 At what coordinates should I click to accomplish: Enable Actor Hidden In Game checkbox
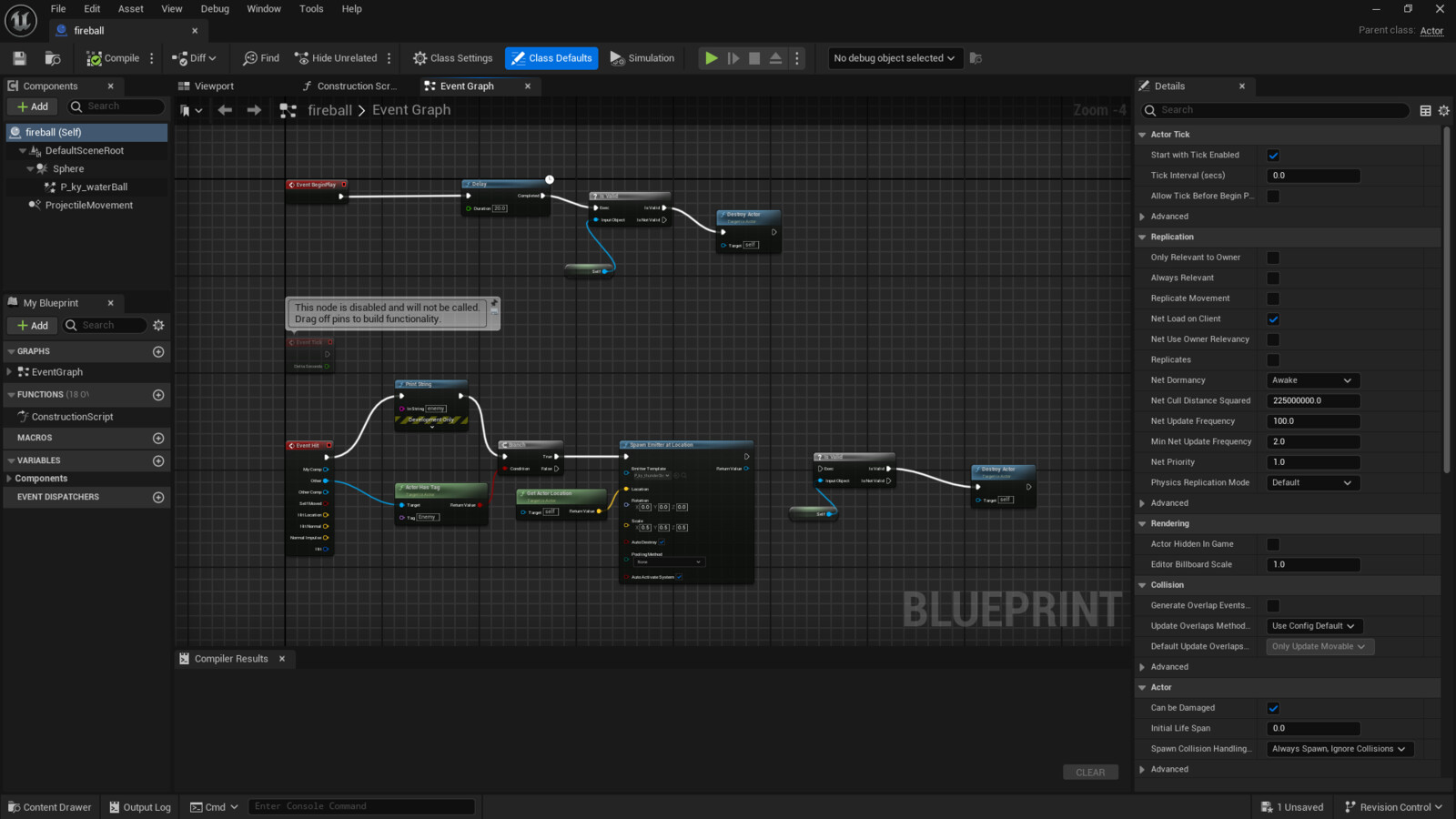[x=1273, y=544]
